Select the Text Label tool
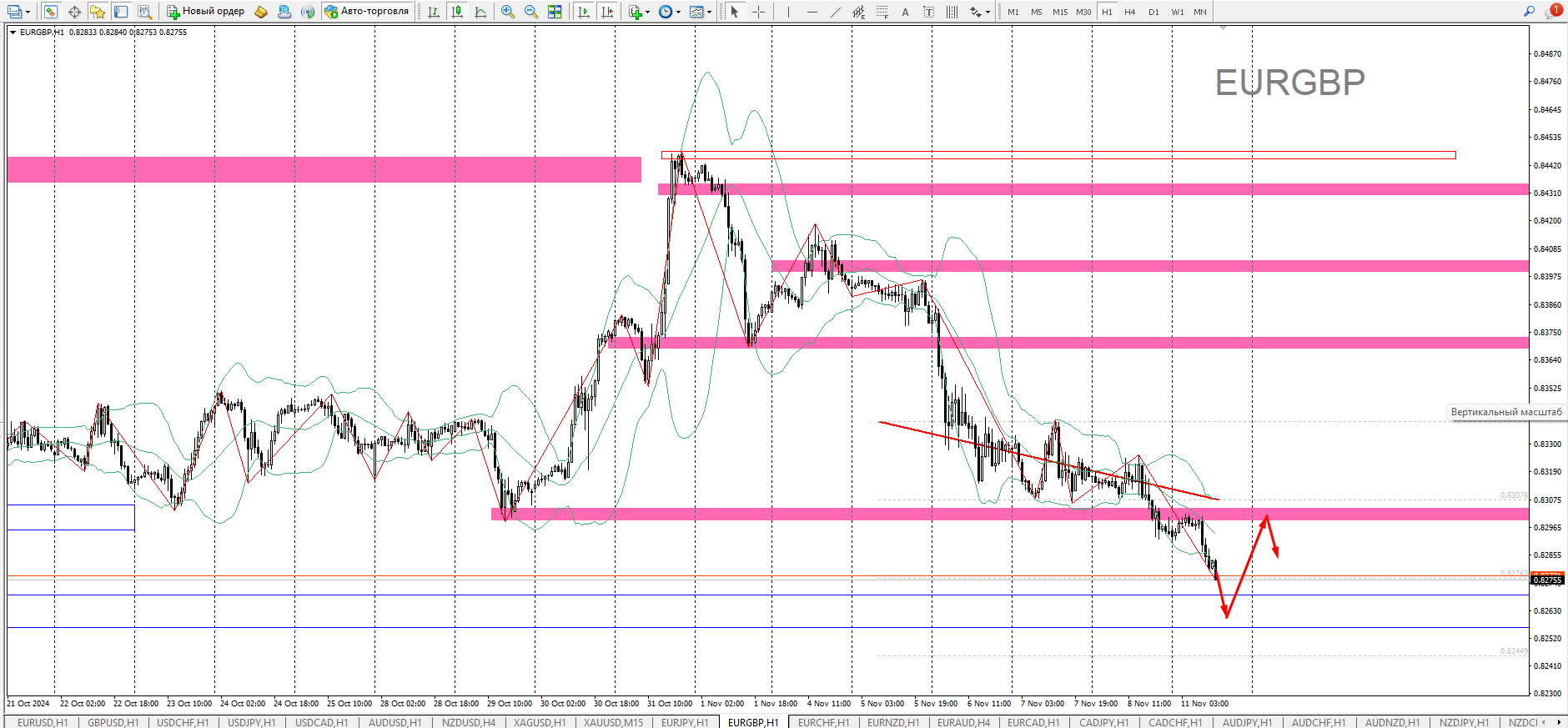 coord(928,12)
